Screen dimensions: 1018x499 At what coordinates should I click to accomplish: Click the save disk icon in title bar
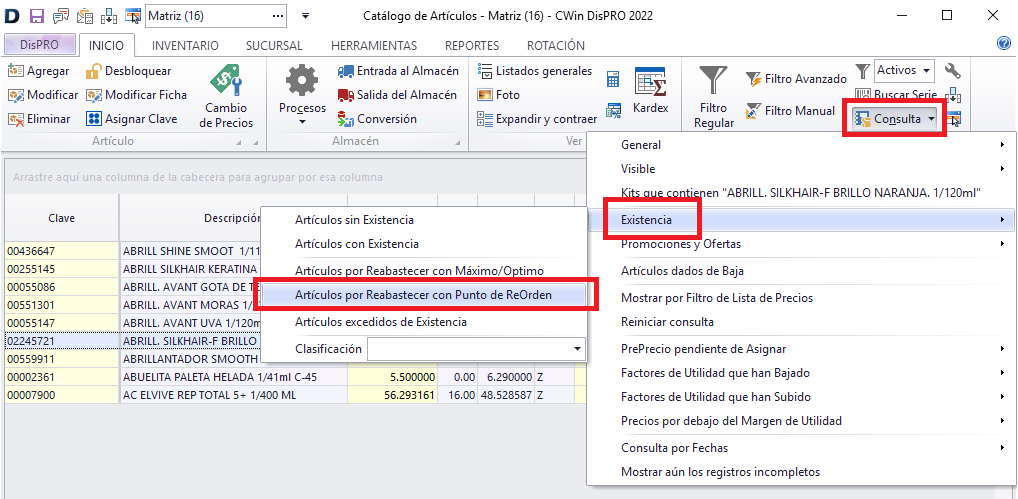coord(37,16)
